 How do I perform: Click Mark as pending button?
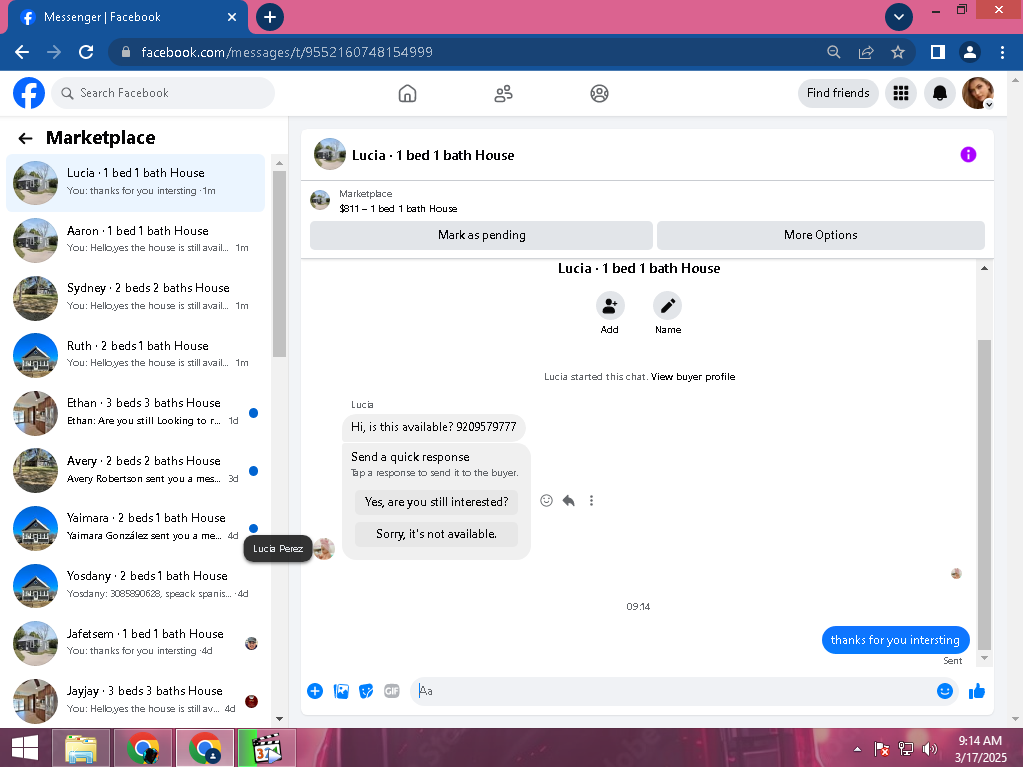click(x=481, y=235)
